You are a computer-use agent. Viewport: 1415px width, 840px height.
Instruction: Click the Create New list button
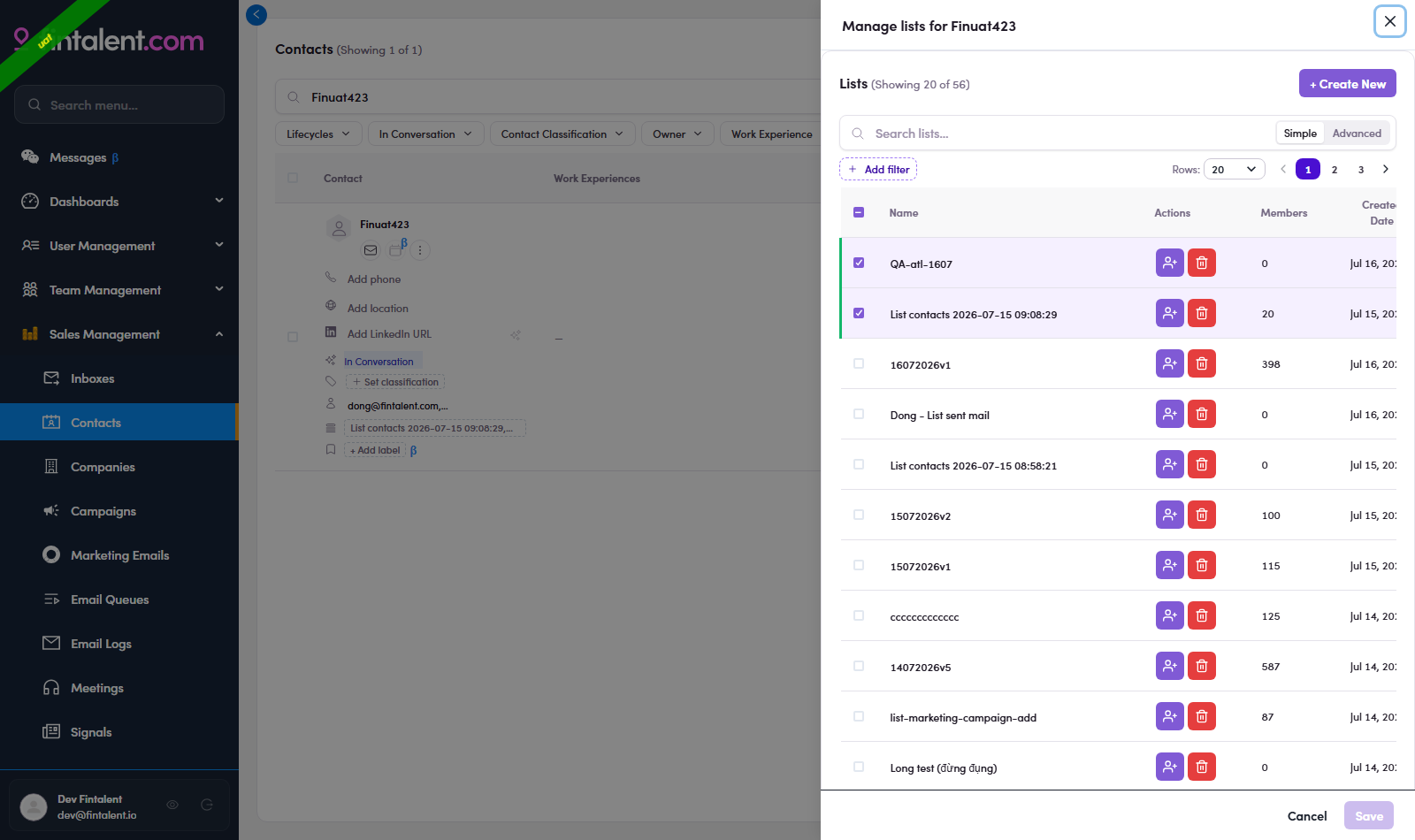(x=1347, y=83)
